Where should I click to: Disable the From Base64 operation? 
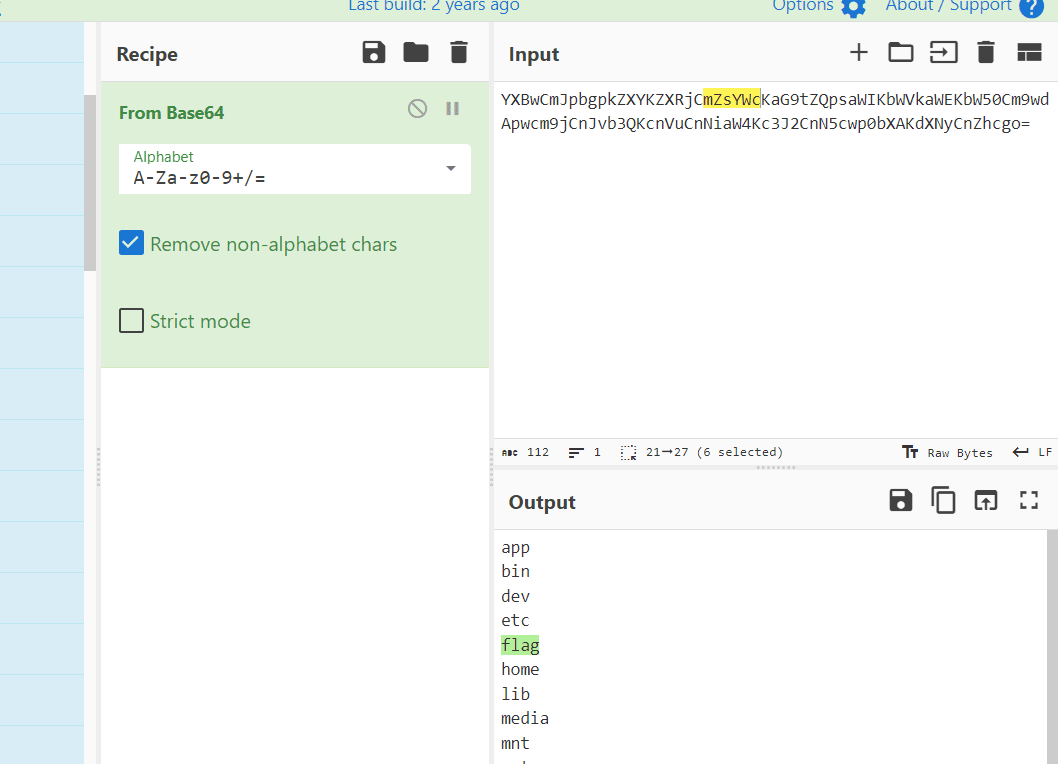click(418, 109)
